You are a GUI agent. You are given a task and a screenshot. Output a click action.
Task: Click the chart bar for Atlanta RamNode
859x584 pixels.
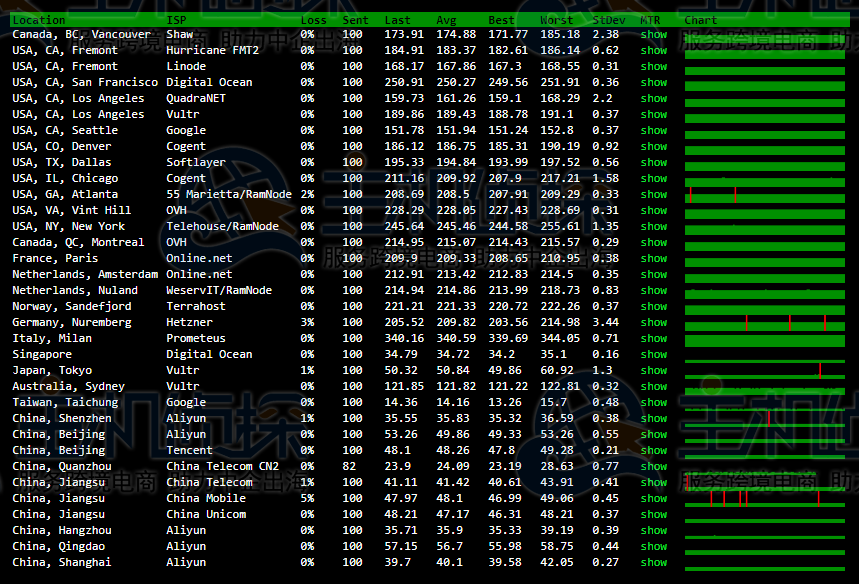[x=764, y=195]
